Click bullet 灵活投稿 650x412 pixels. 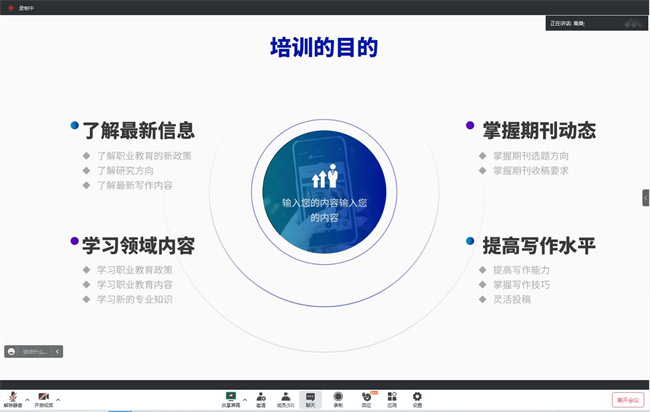click(x=512, y=299)
